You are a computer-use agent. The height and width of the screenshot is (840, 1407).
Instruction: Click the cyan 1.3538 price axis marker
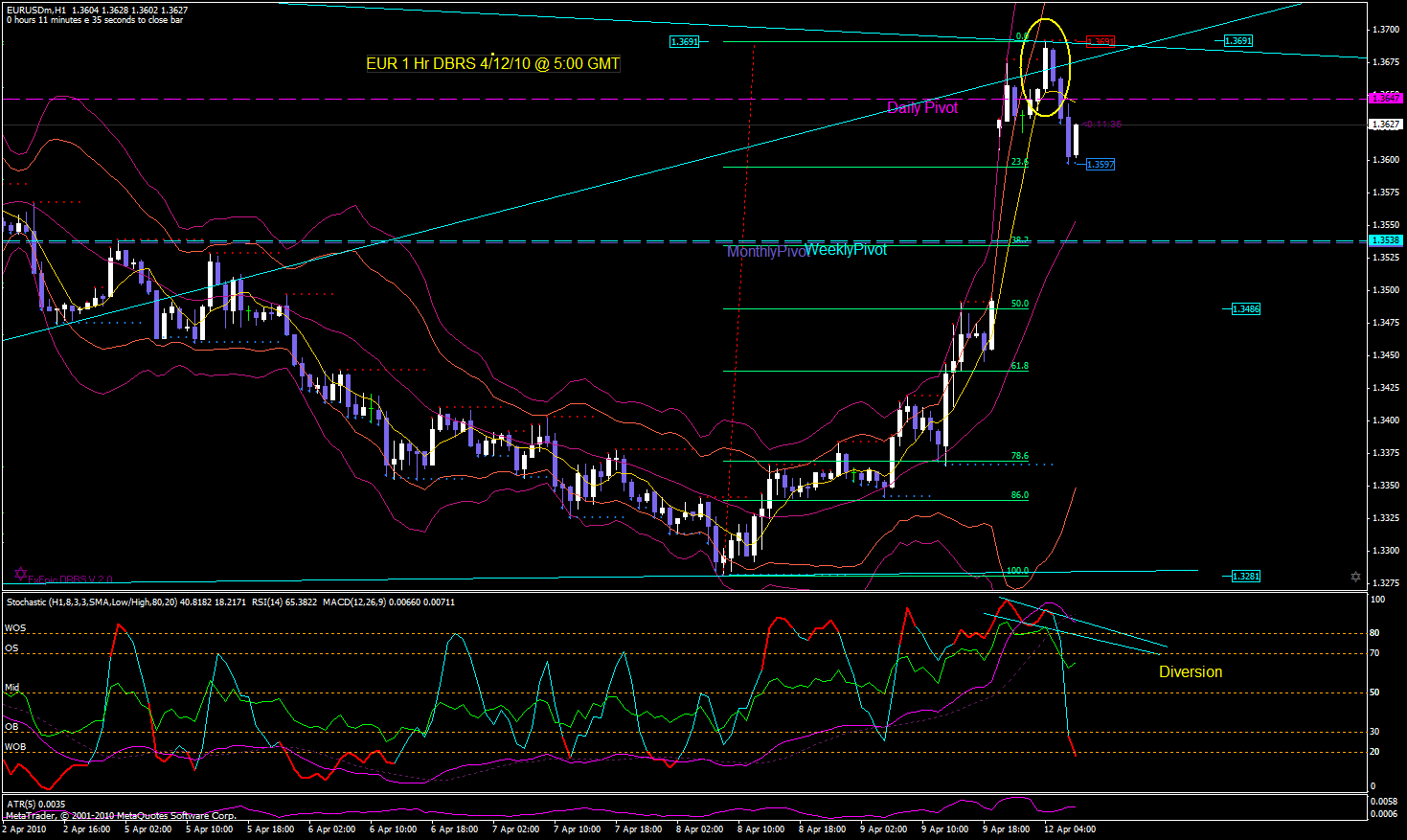tap(1386, 240)
